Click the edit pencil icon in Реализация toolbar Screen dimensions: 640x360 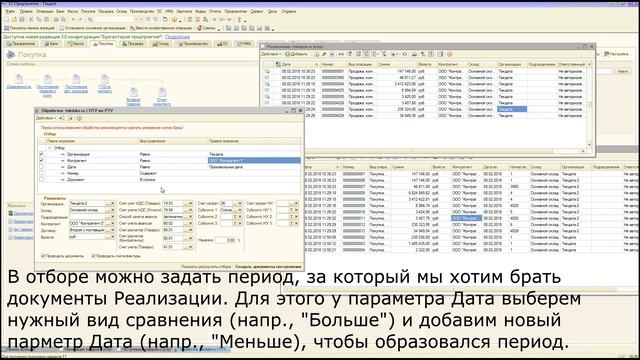coord(324,54)
